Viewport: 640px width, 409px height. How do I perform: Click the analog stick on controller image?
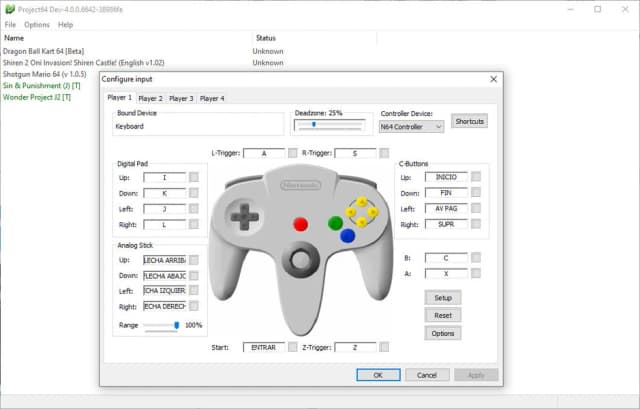coord(301,260)
